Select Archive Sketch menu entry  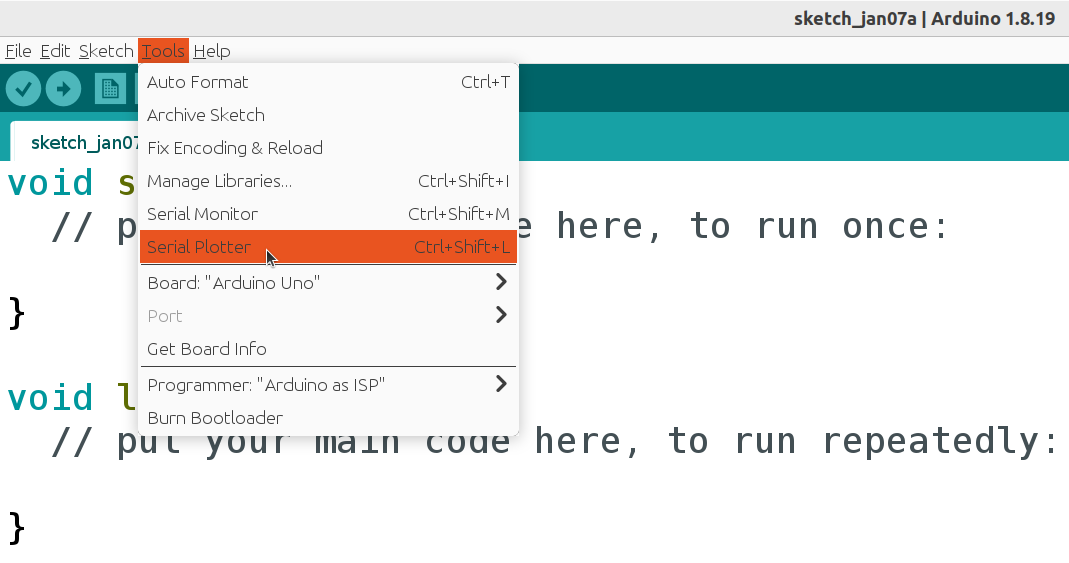[329, 115]
